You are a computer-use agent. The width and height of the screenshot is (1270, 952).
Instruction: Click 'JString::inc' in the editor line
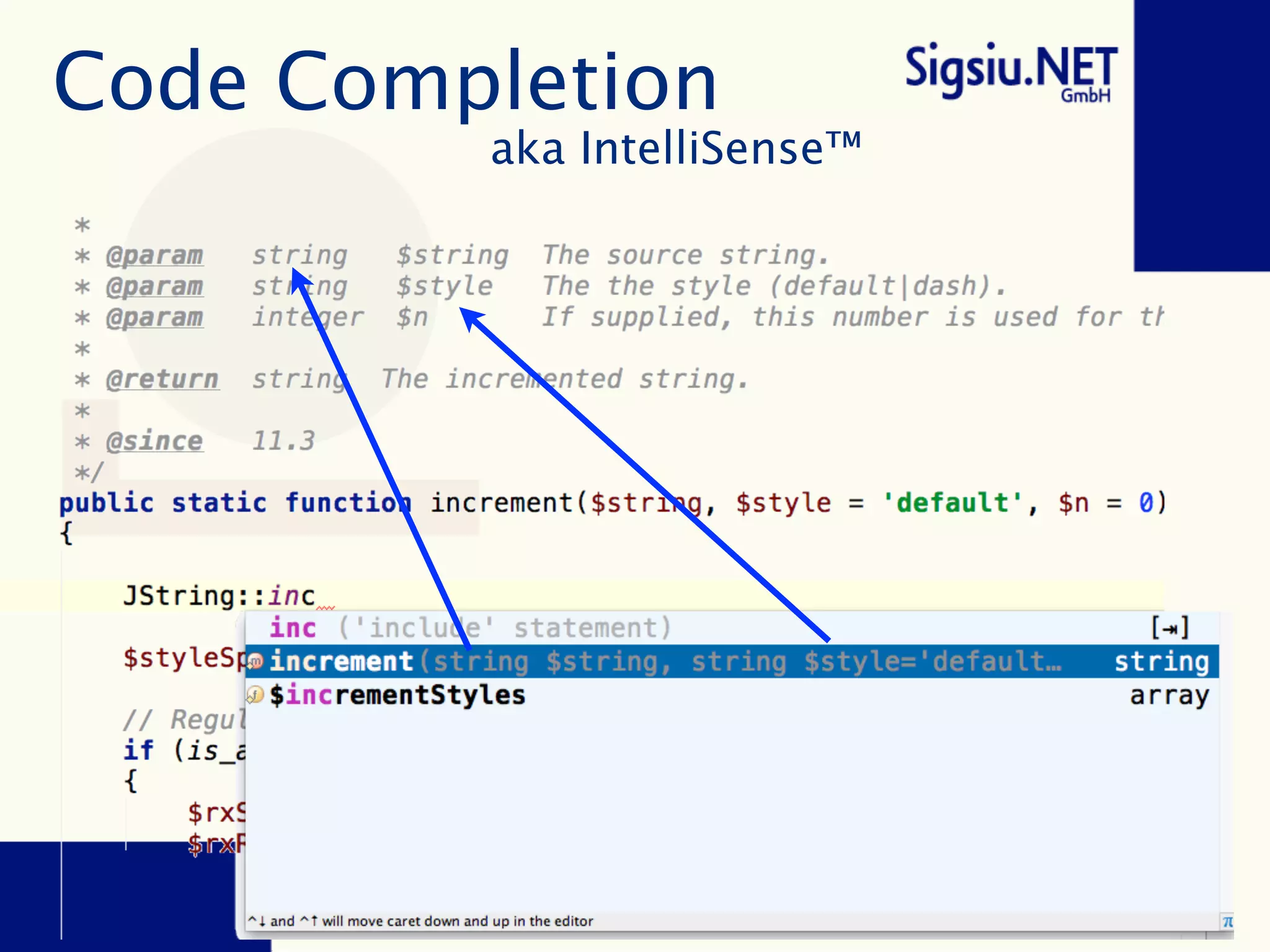pyautogui.click(x=219, y=596)
